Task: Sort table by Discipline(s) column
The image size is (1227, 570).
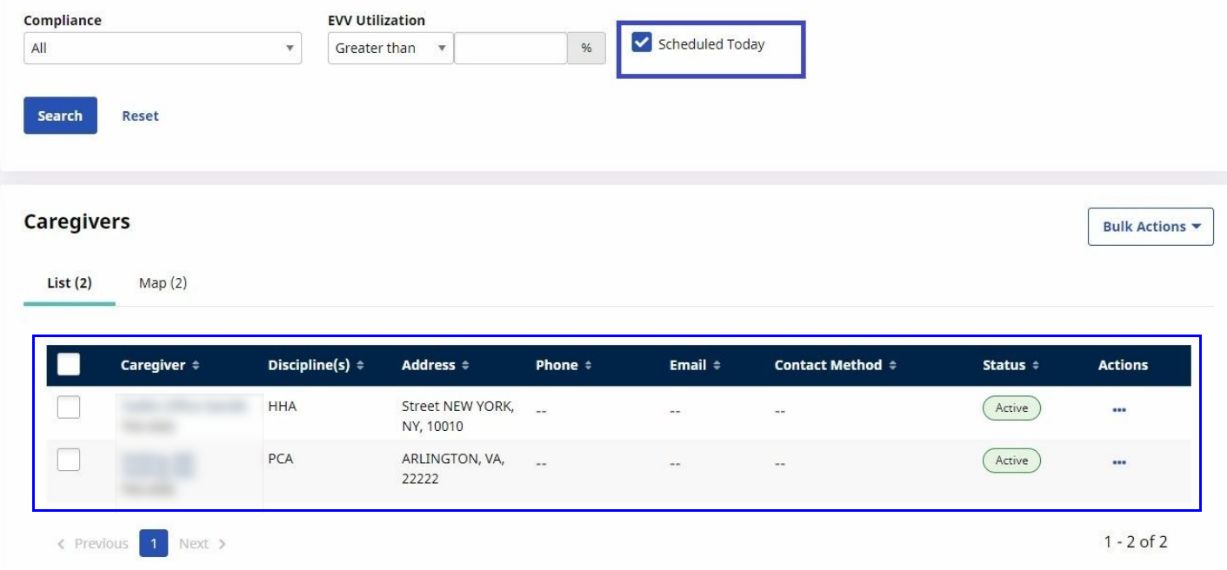Action: point(315,366)
